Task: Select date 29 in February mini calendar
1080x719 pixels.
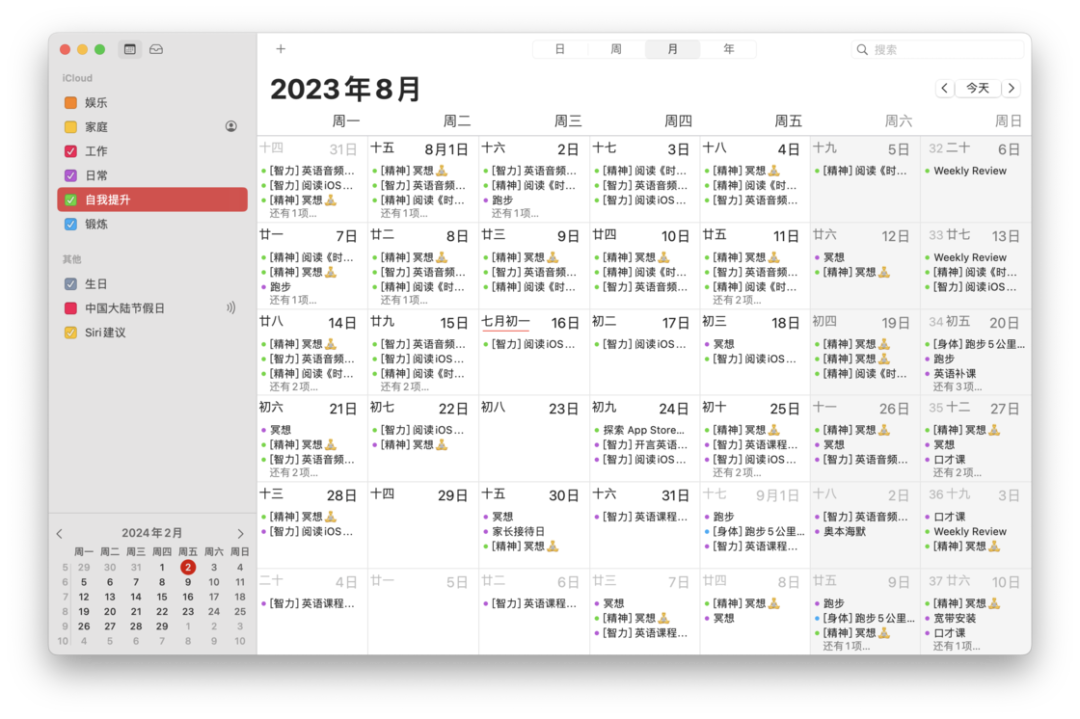Action: (x=162, y=627)
